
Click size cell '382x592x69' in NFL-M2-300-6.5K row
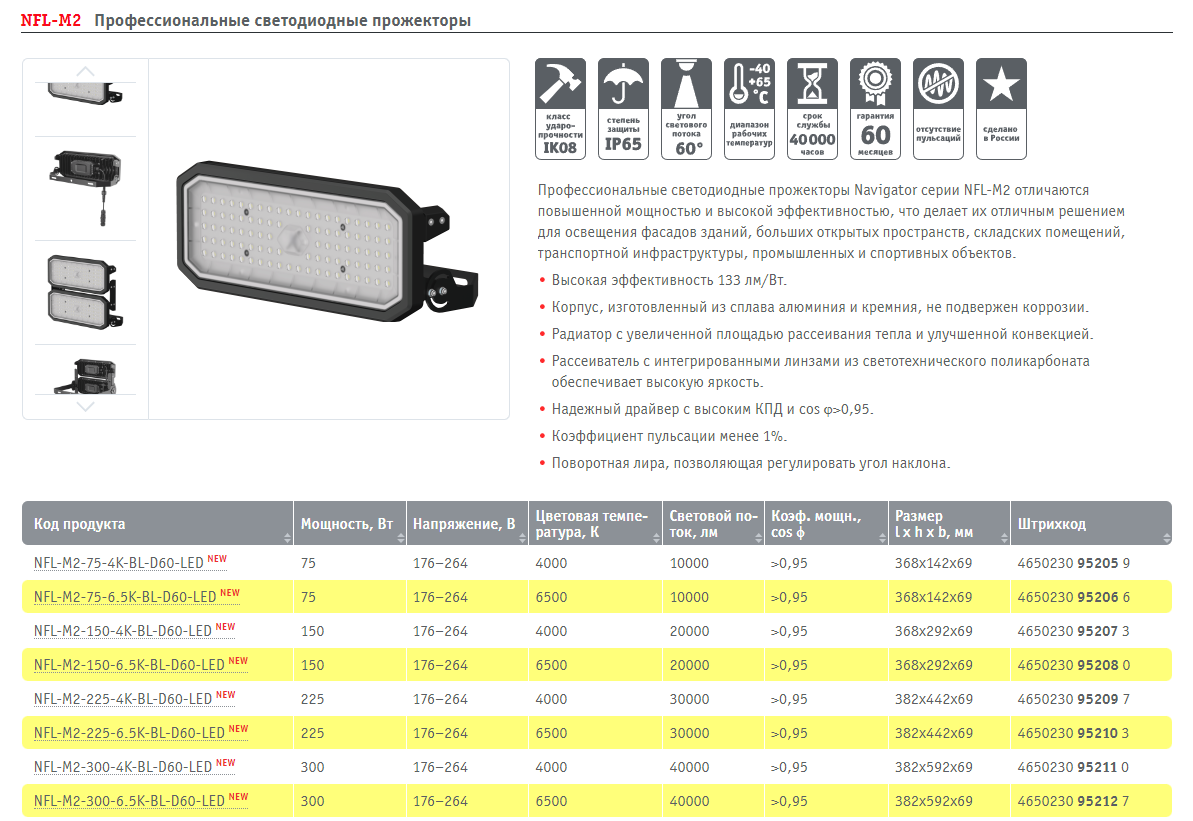coord(934,801)
